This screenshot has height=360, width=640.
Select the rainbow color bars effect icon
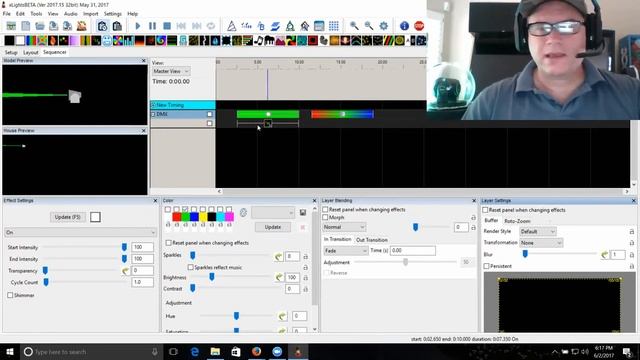coord(31,40)
